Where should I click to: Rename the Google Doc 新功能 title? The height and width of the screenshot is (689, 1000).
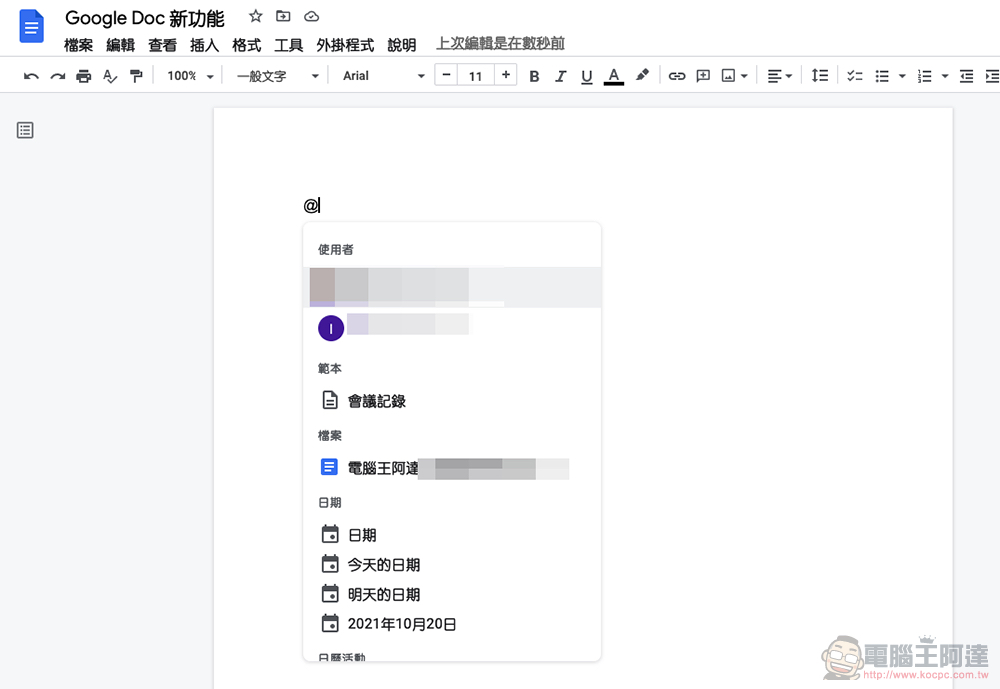tap(145, 18)
